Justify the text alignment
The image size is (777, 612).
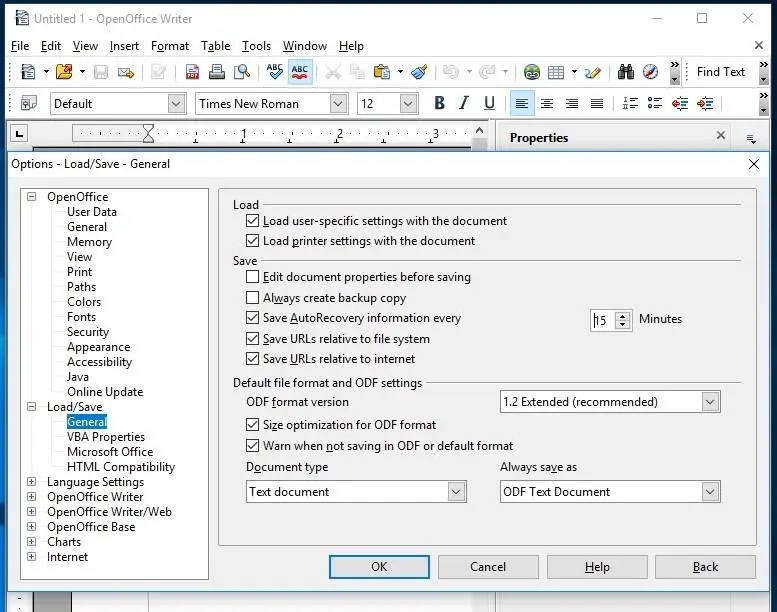597,104
